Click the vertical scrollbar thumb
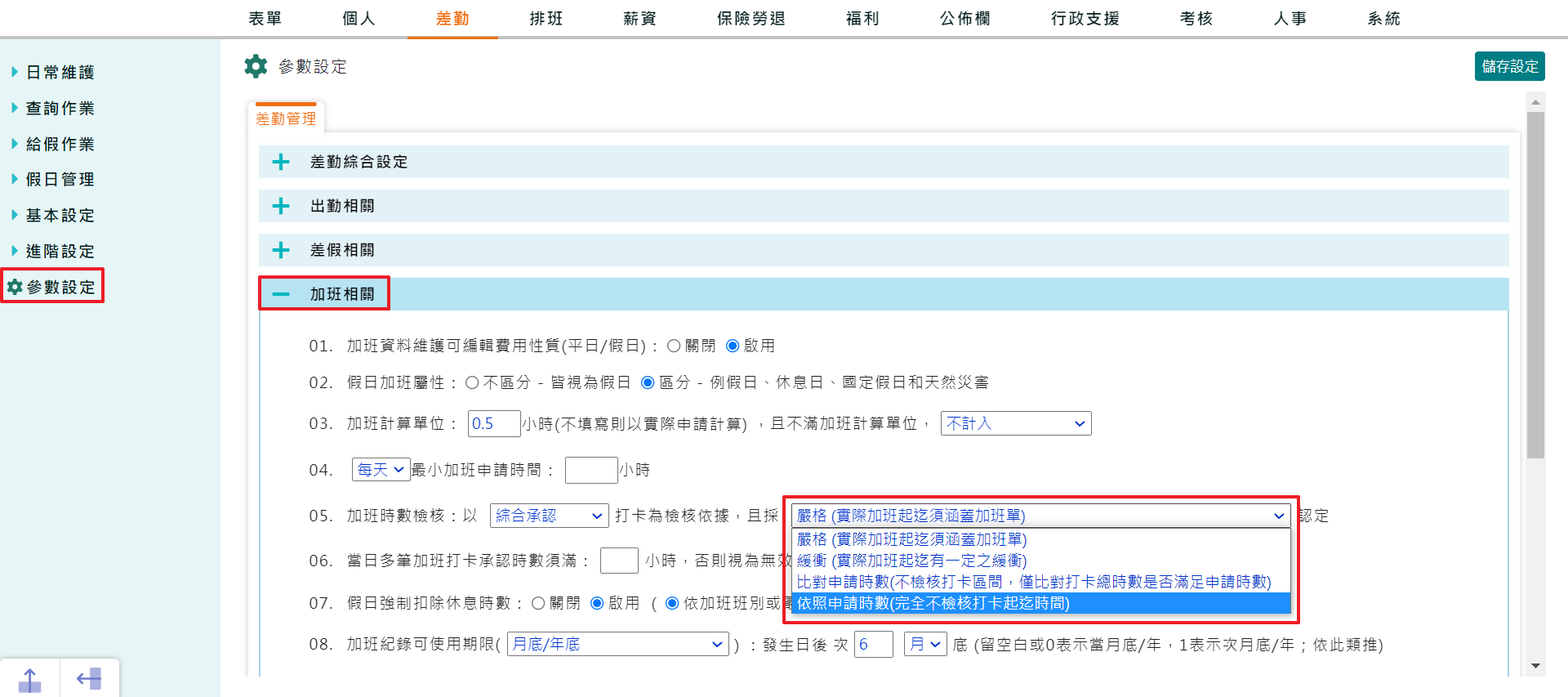Viewport: 1568px width, 697px height. pos(1535,285)
